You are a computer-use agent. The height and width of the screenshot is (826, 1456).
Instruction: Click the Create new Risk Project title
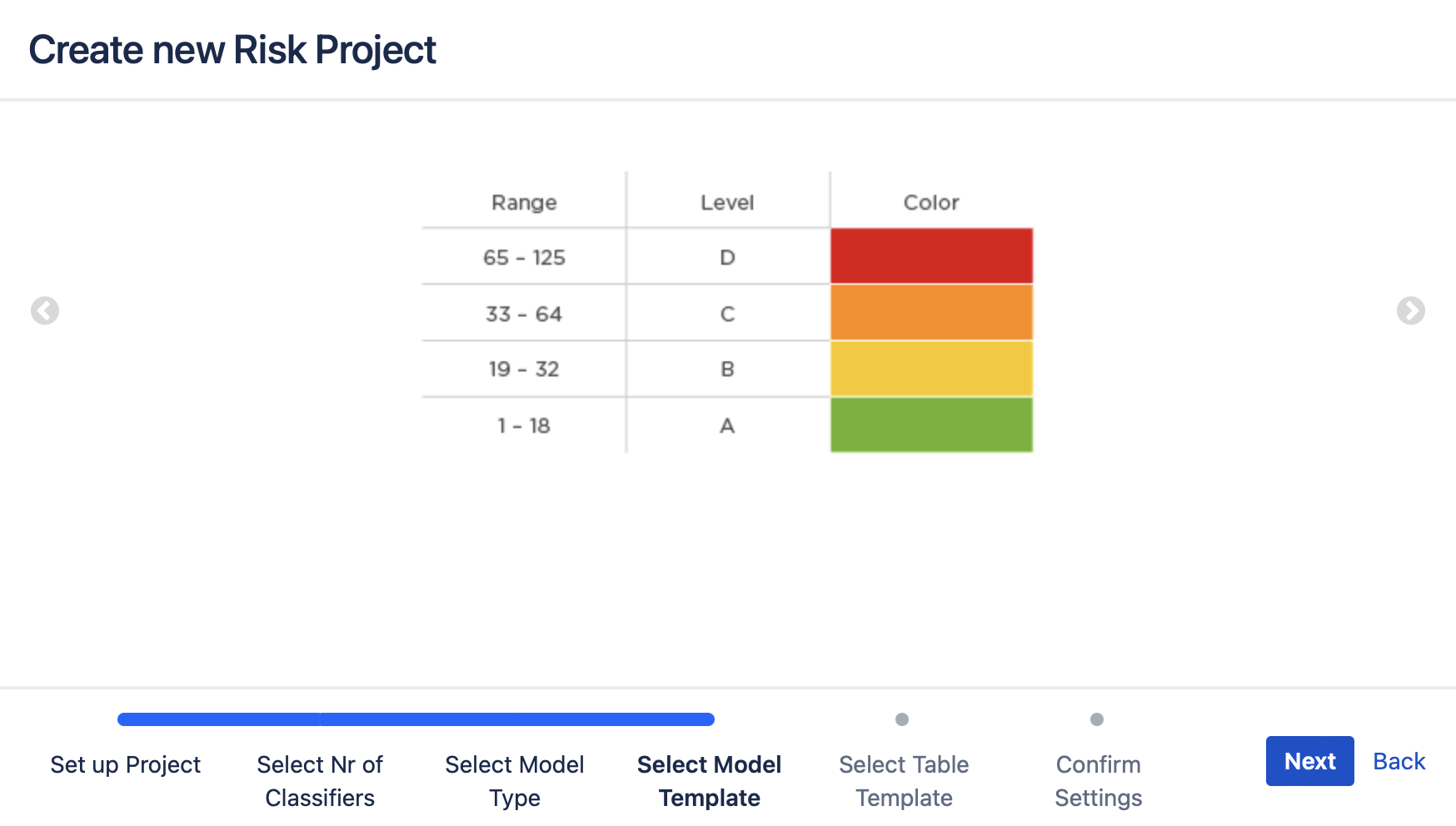click(x=232, y=50)
